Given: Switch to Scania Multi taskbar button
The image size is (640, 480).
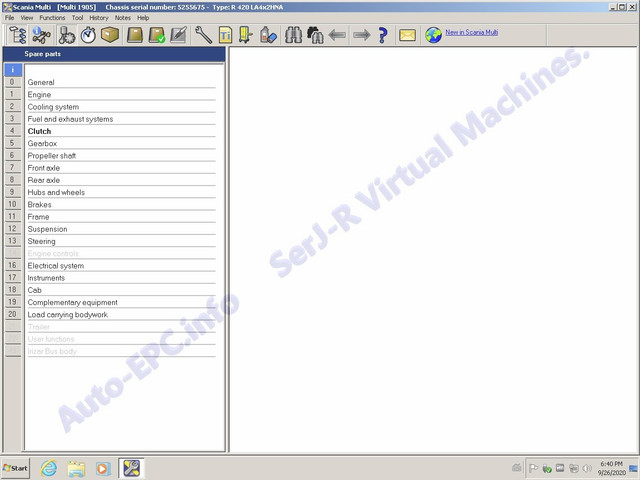Looking at the screenshot, I should (x=131, y=468).
